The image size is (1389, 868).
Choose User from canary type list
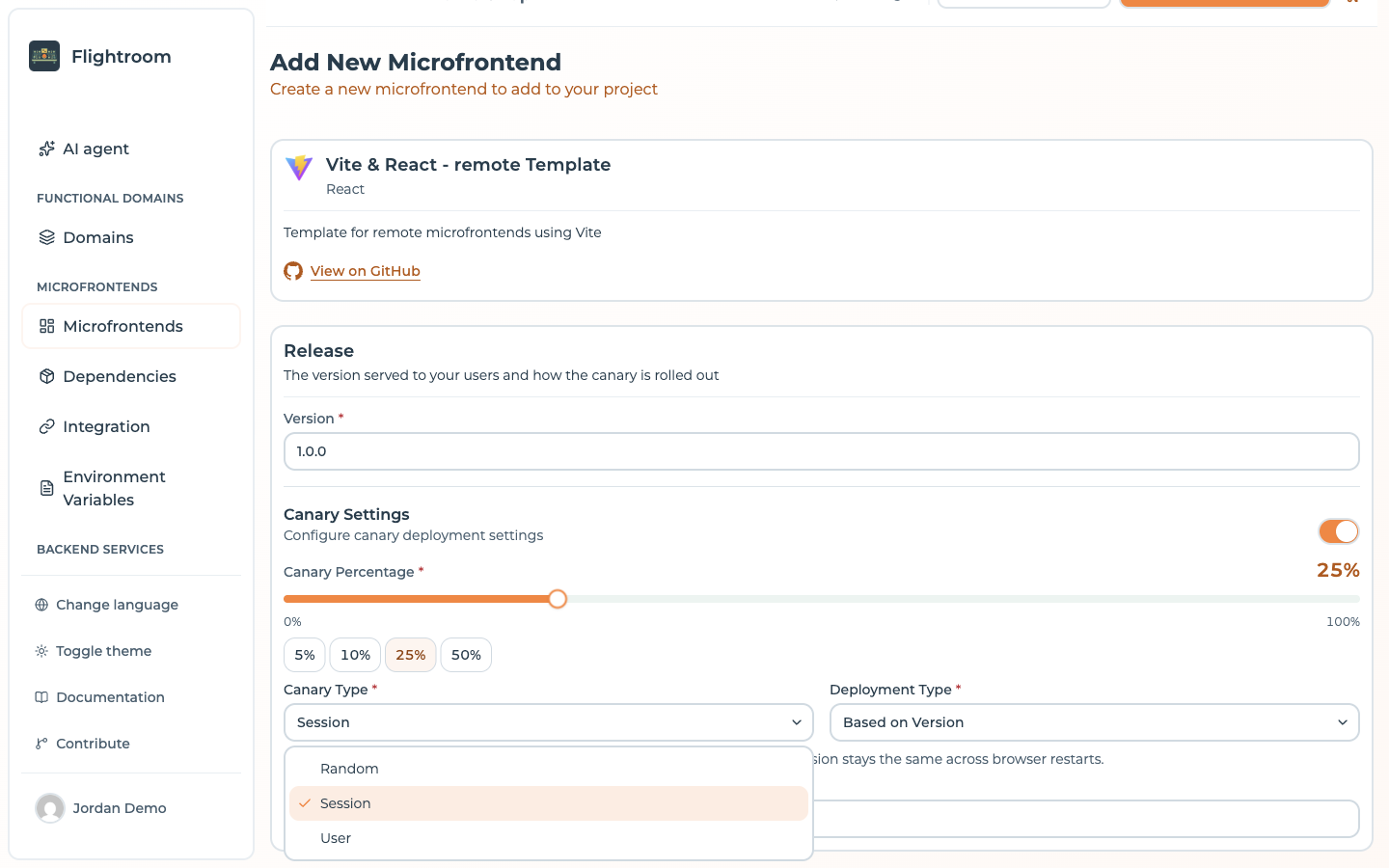pyautogui.click(x=549, y=838)
